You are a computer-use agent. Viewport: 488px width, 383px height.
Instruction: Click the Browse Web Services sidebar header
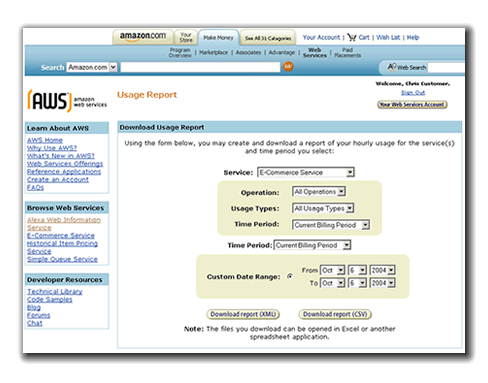tap(67, 208)
